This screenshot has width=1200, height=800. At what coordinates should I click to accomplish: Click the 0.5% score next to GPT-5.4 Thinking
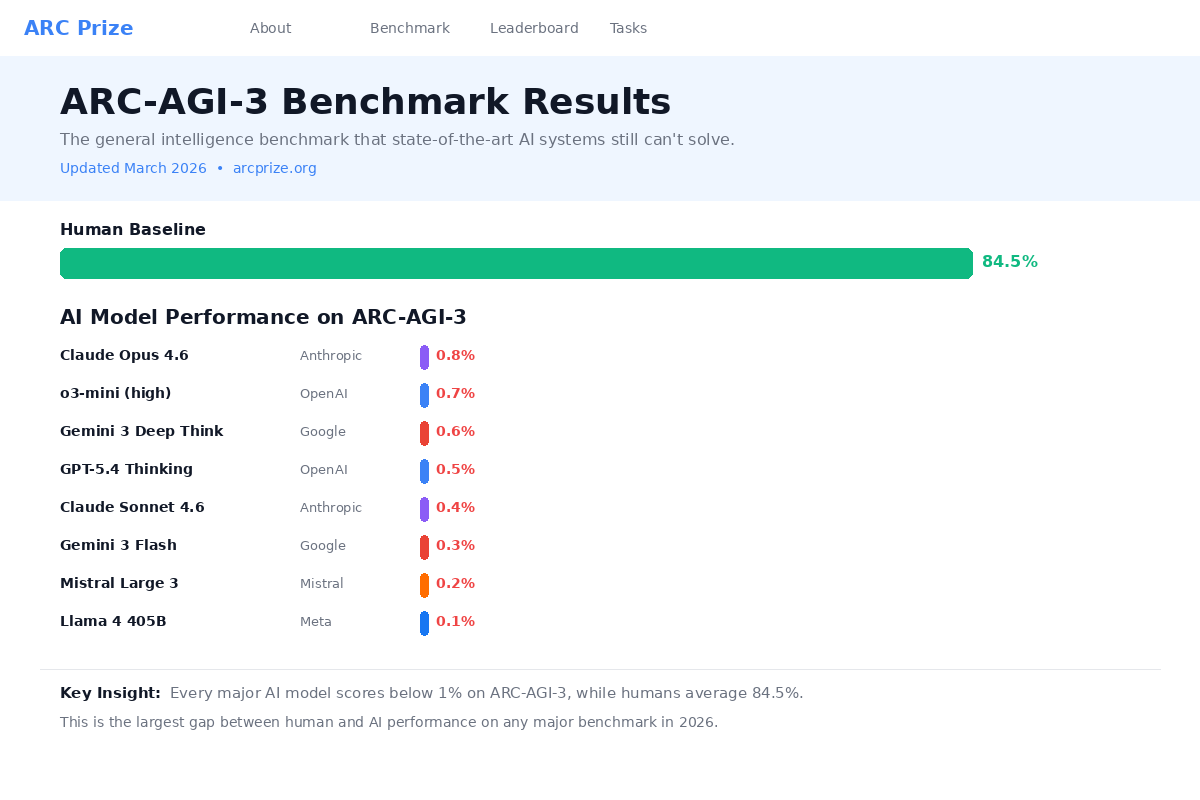point(455,470)
